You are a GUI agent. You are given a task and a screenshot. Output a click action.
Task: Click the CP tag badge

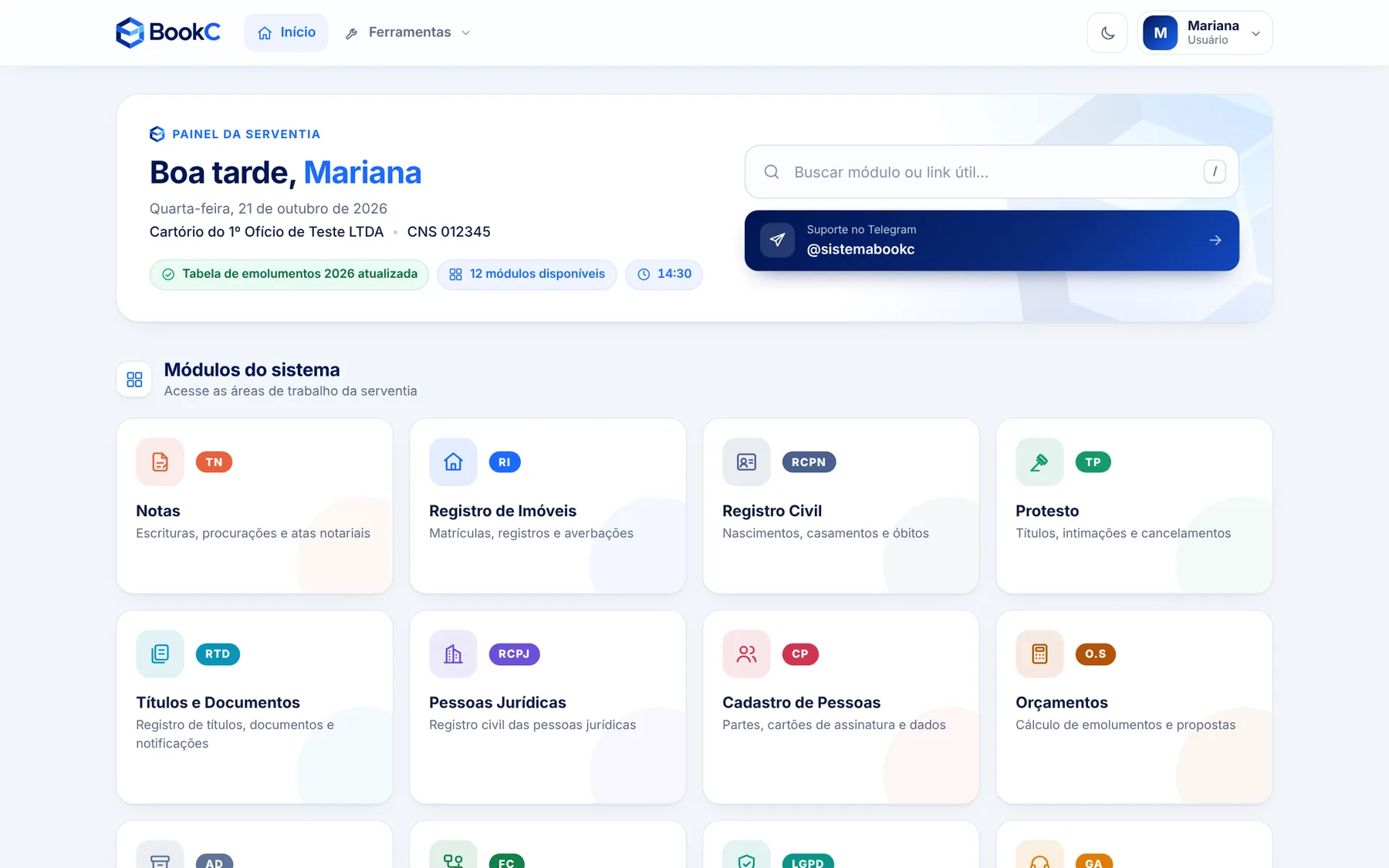click(800, 654)
